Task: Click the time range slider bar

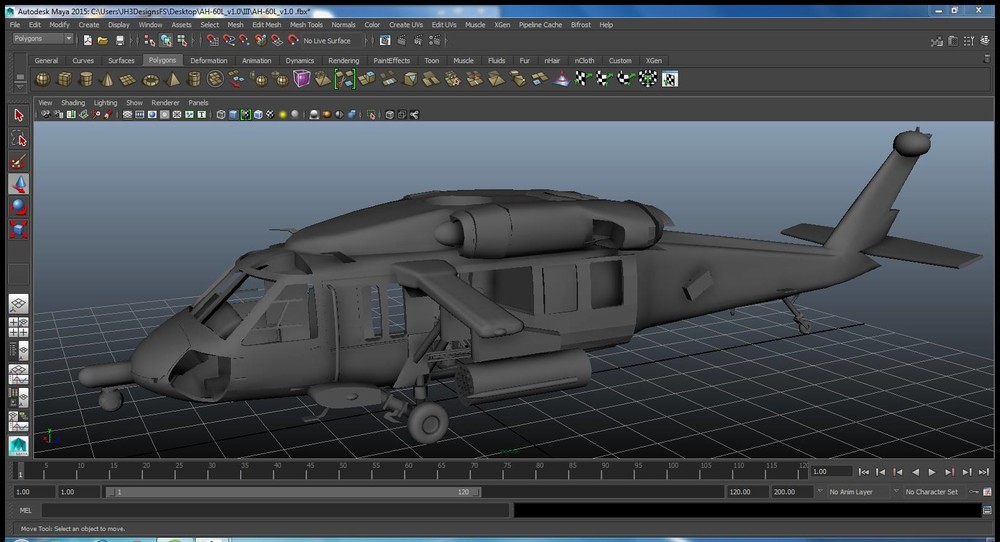Action: click(290, 492)
